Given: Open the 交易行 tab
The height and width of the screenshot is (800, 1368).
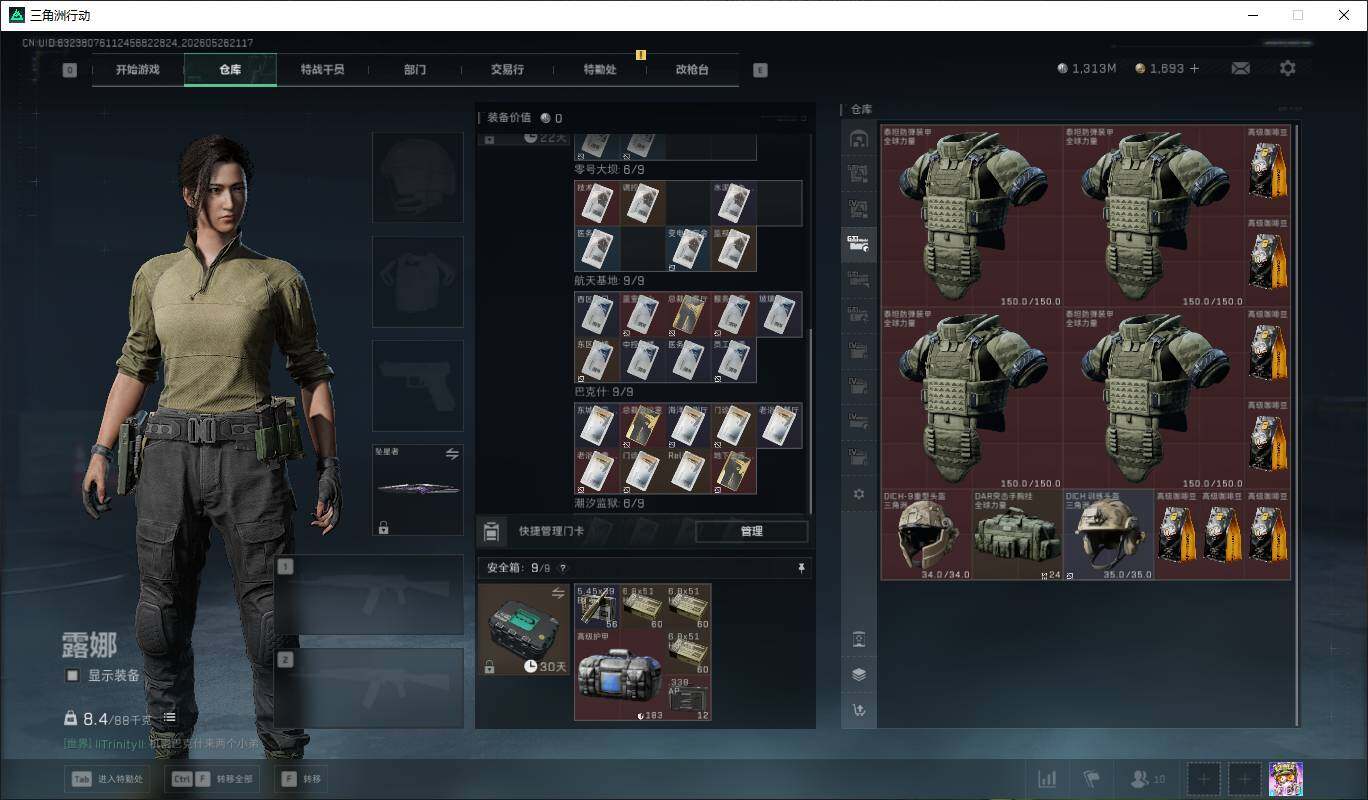Looking at the screenshot, I should tap(507, 70).
